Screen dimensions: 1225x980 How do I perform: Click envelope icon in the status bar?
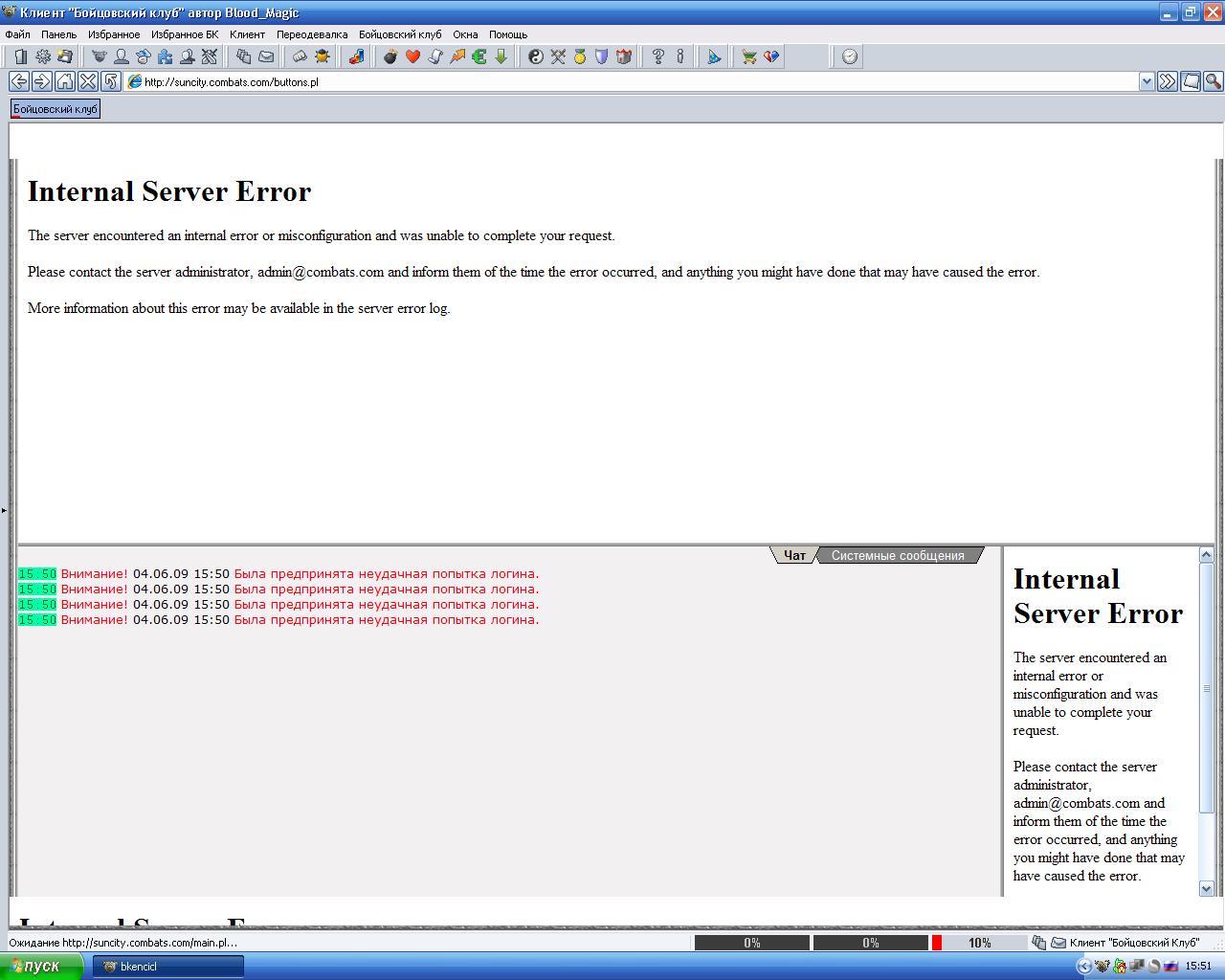(x=1058, y=943)
